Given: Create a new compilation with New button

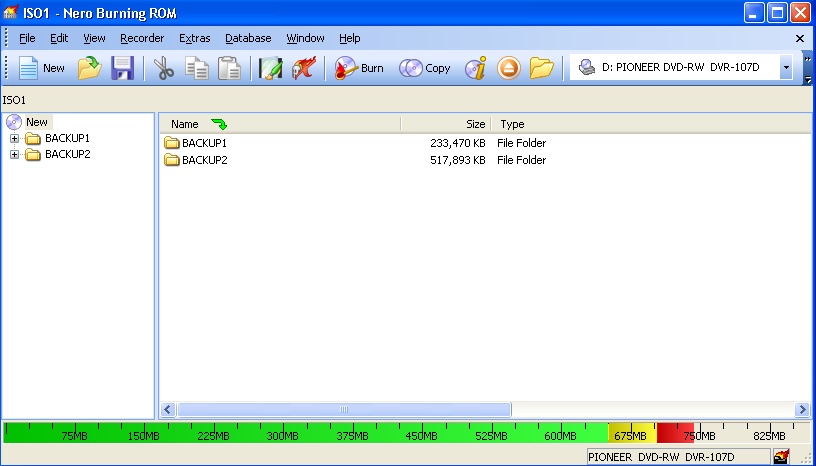Looking at the screenshot, I should [x=41, y=68].
